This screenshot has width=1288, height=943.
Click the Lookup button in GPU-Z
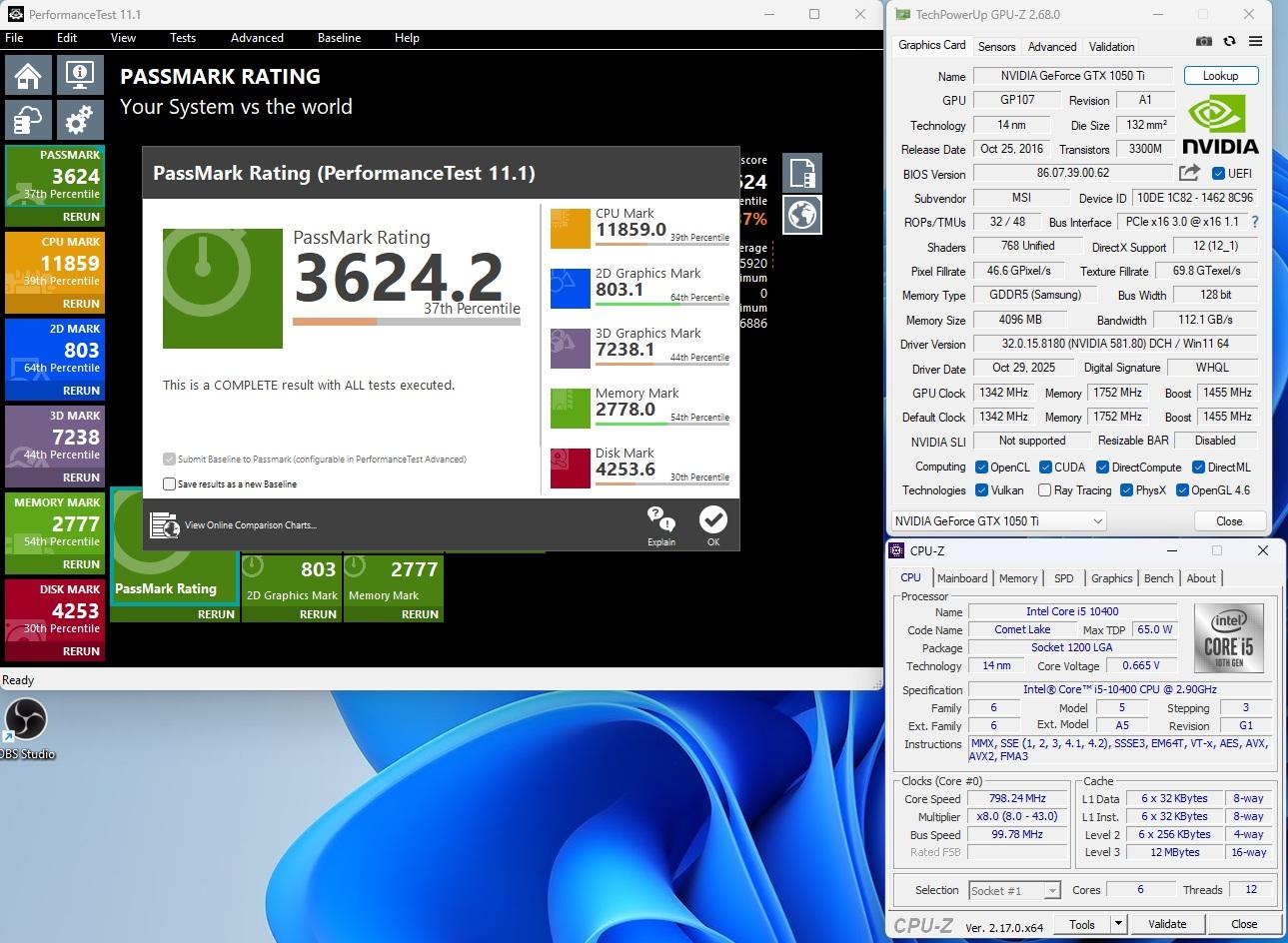pyautogui.click(x=1220, y=76)
